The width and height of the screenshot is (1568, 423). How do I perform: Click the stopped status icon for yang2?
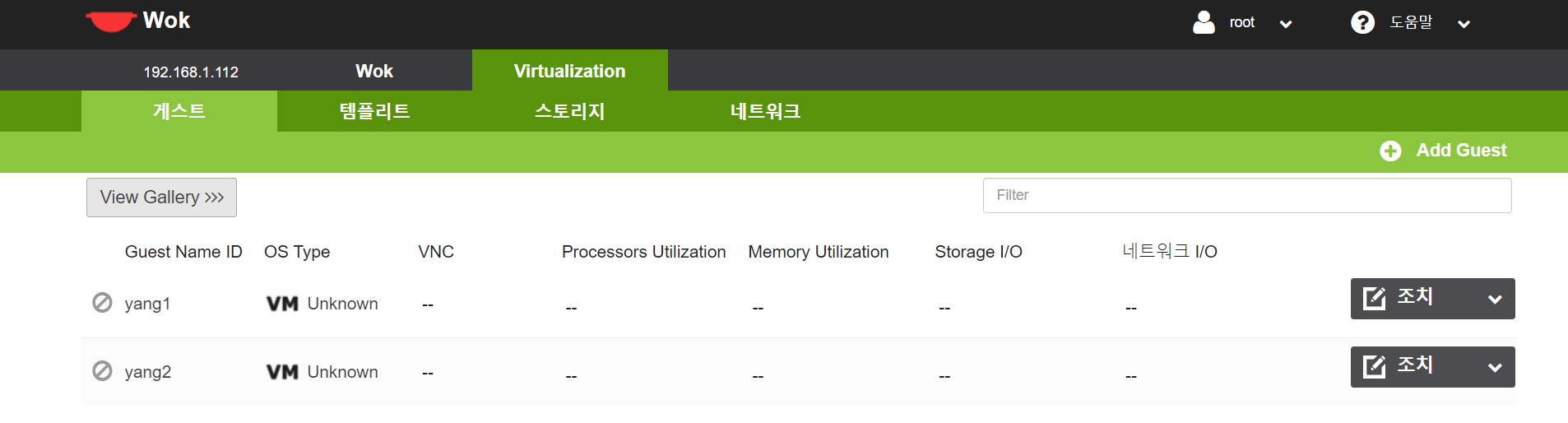[x=102, y=371]
